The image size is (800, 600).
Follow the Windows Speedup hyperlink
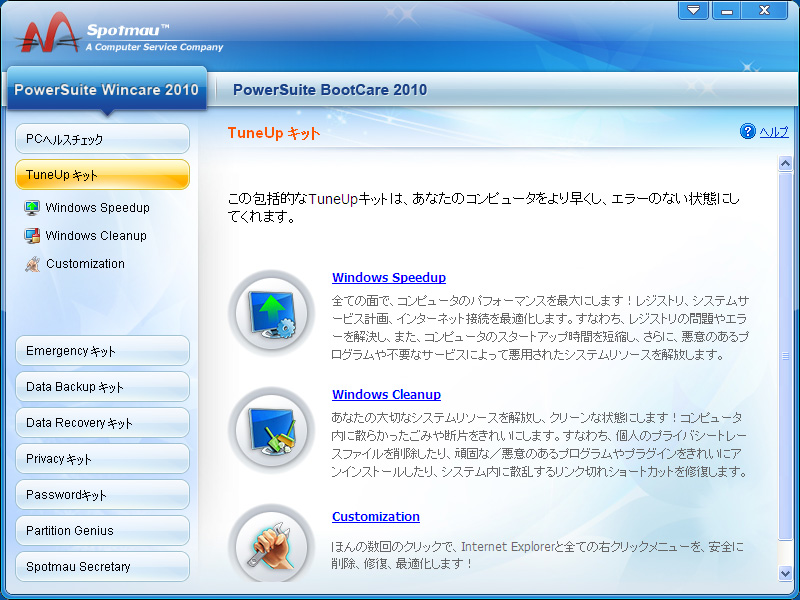coord(389,278)
